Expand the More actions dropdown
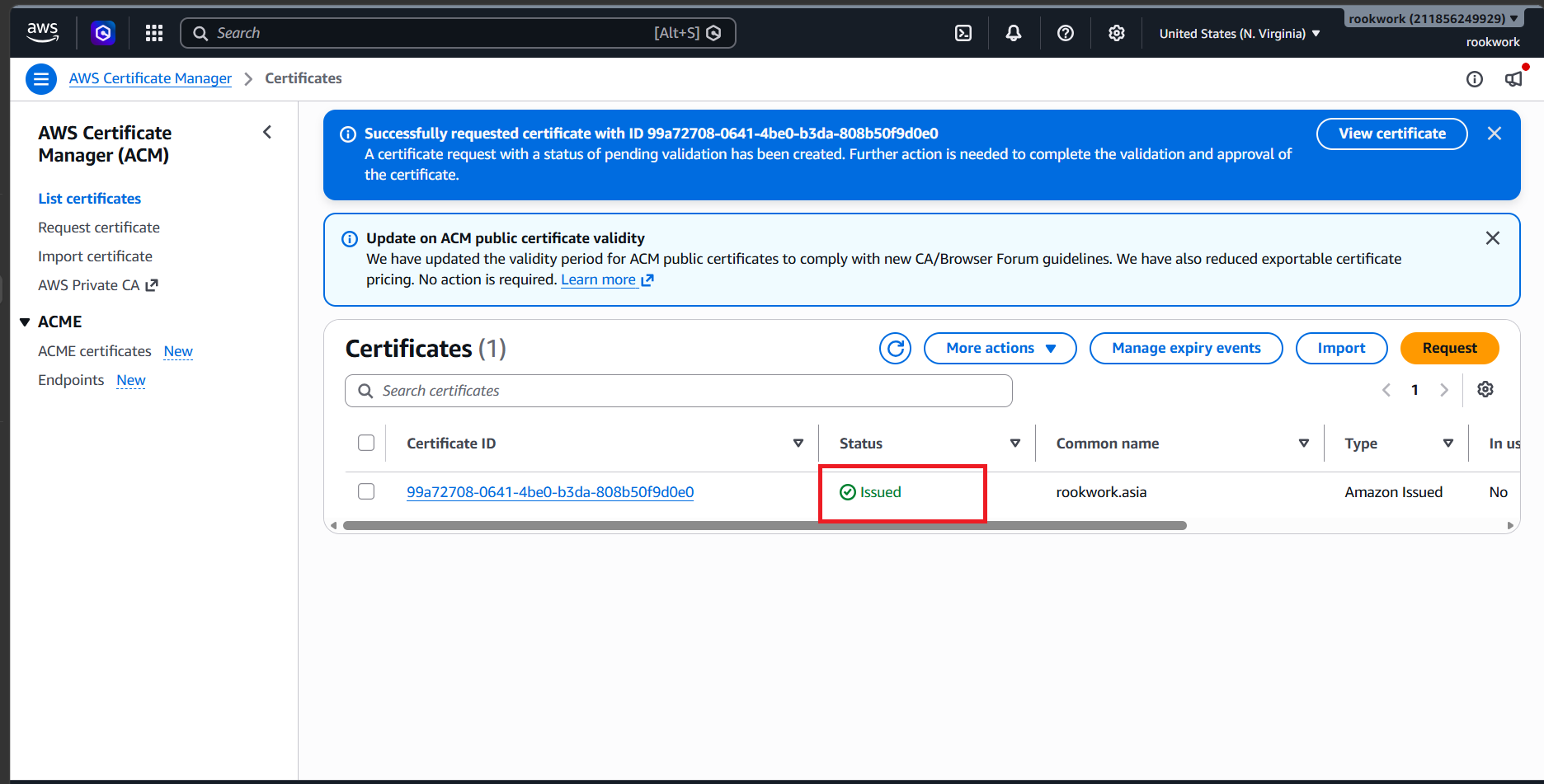1544x784 pixels. (1000, 348)
